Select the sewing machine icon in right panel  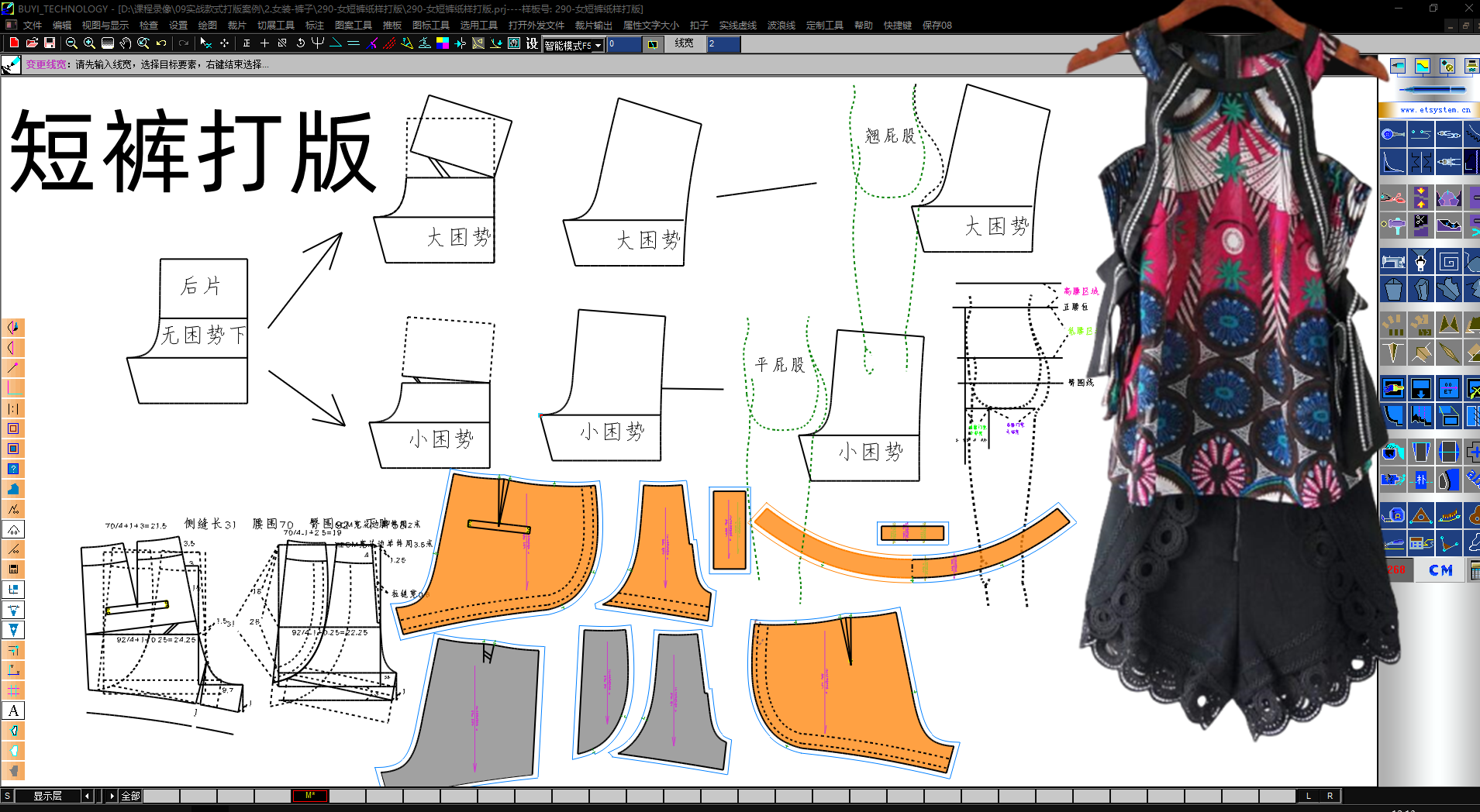(1393, 261)
